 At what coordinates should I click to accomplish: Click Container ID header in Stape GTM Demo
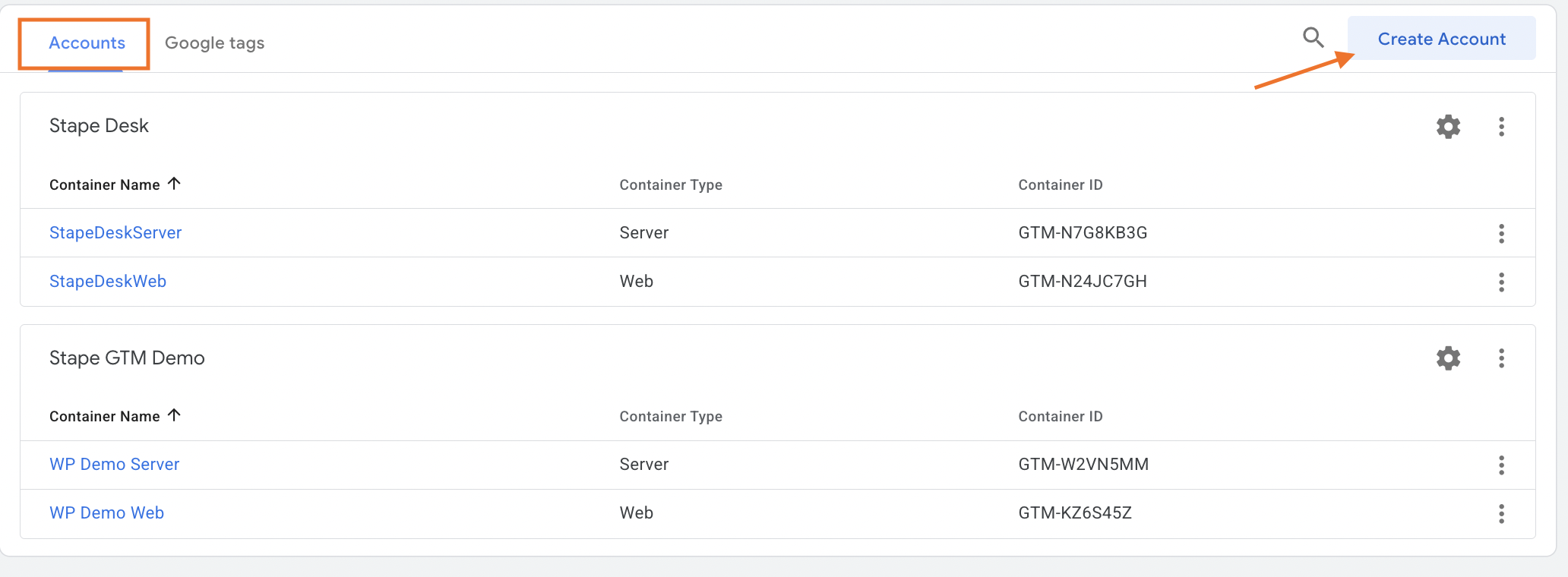tap(1061, 416)
